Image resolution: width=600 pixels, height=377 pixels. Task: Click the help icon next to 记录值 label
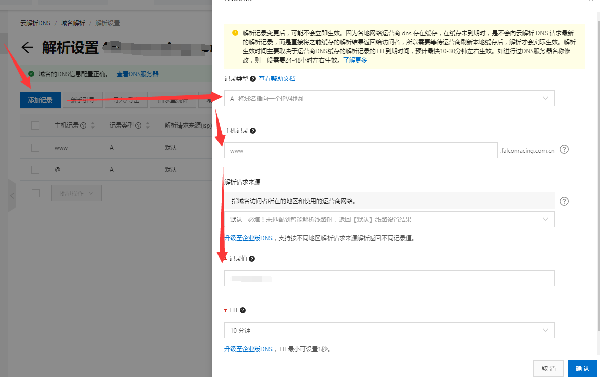click(x=252, y=259)
